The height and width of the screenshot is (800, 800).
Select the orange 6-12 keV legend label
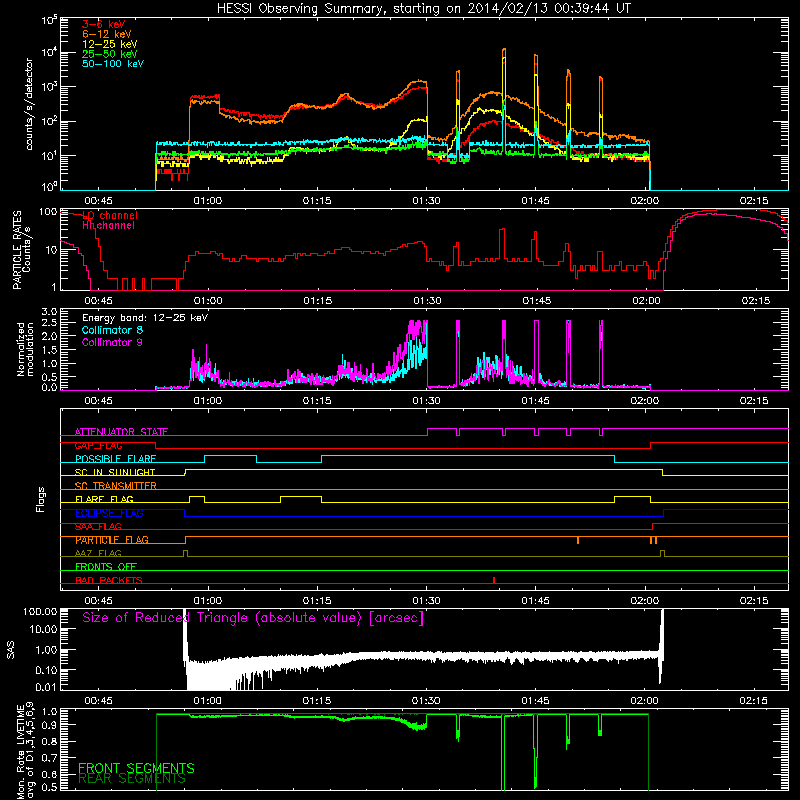107,34
